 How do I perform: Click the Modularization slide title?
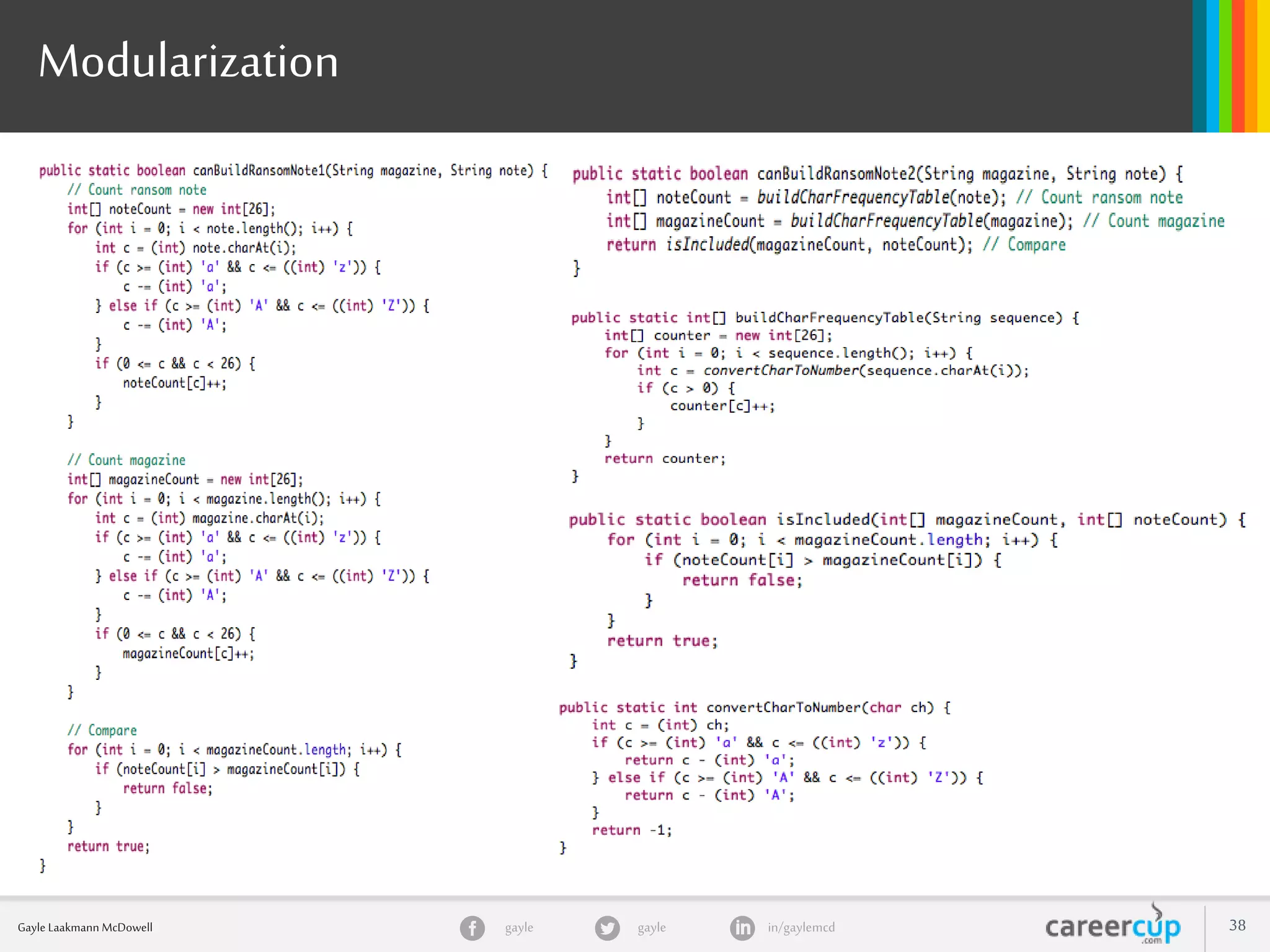tap(189, 61)
